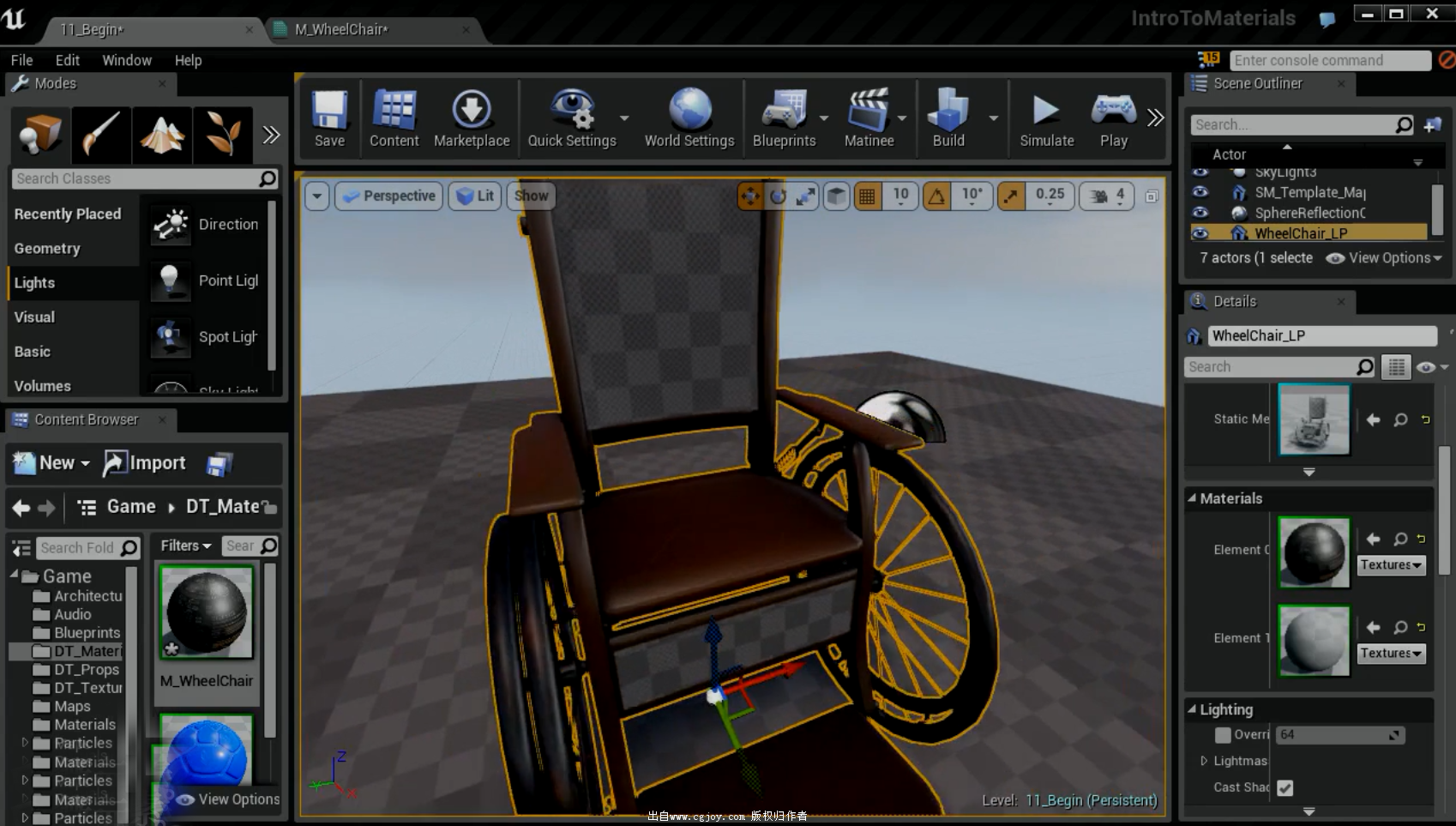Collapse the Materials section
The image size is (1456, 826).
coord(1192,498)
